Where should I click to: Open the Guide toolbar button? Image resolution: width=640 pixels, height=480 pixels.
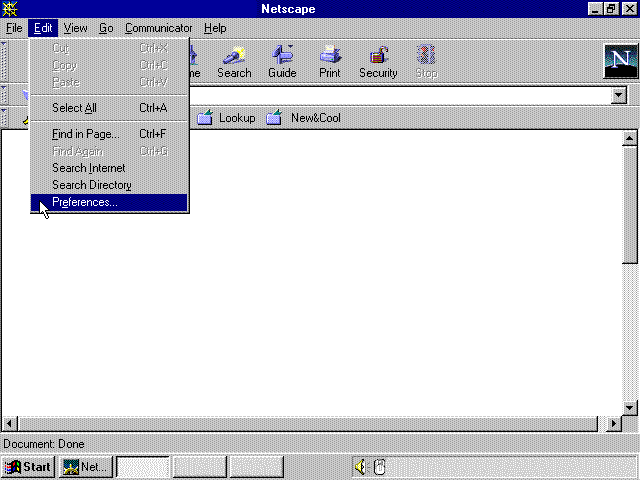coord(282,62)
